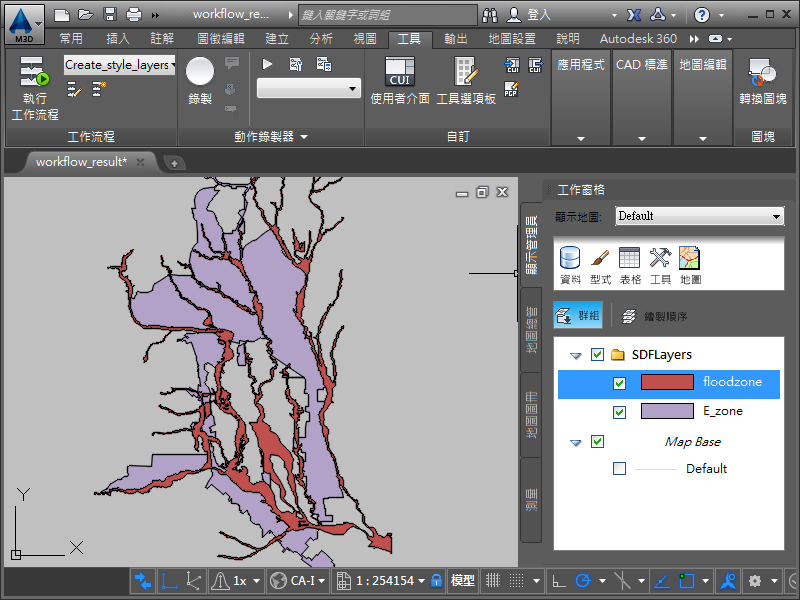The width and height of the screenshot is (800, 600).
Task: Uncheck the floodzone layer checkbox
Action: click(619, 383)
